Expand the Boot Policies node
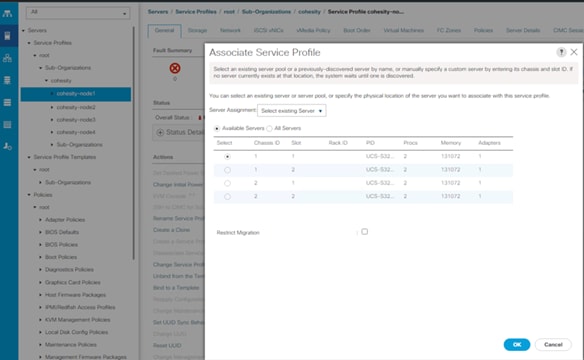Viewport: 584px width, 360px height. [x=41, y=257]
